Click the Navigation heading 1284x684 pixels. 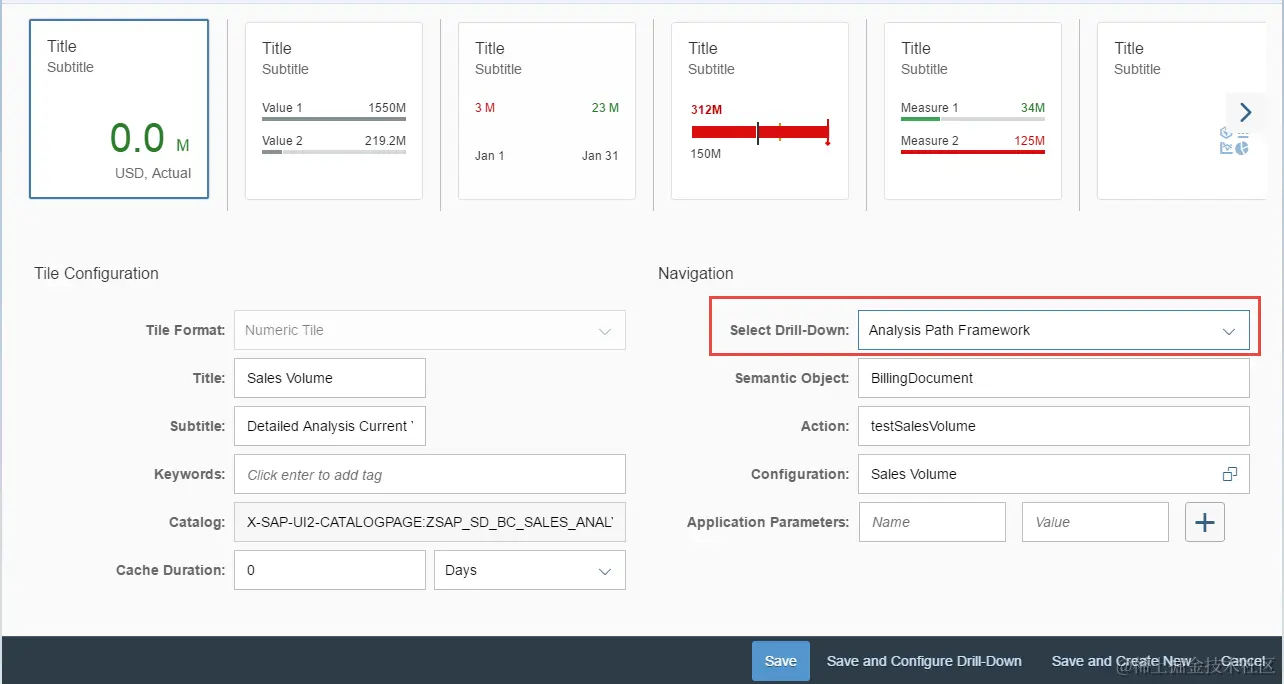[x=695, y=273]
